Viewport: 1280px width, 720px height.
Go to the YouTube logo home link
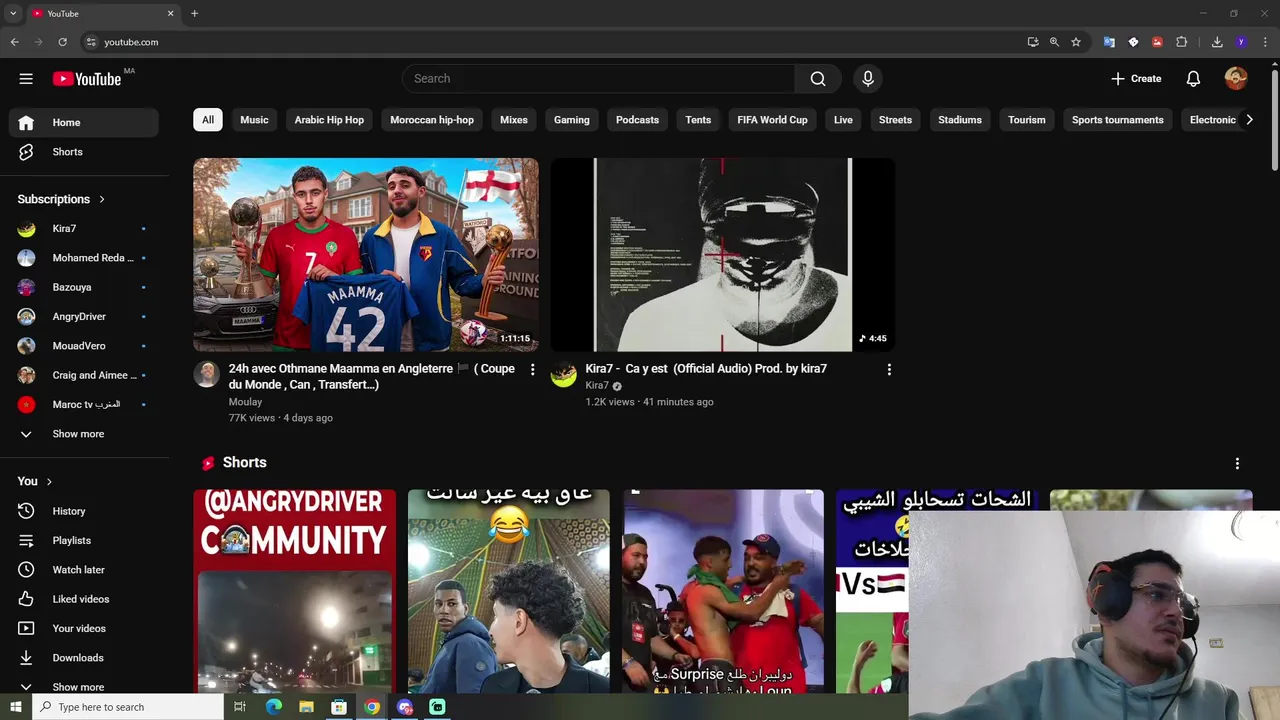click(87, 79)
